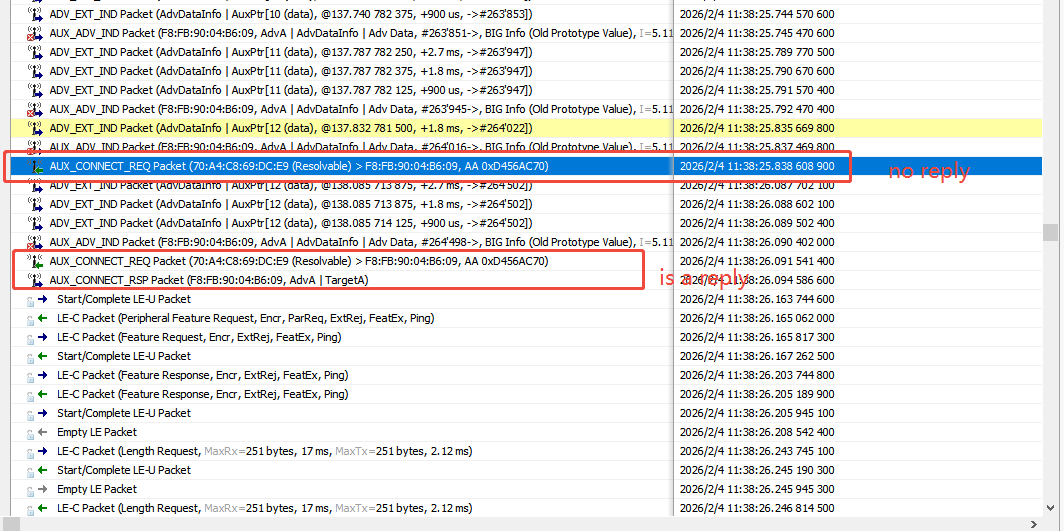This screenshot has height=531, width=1064.
Task: Click the blue arrow icon of the packet at 26.163 744 600
Action: point(43,299)
